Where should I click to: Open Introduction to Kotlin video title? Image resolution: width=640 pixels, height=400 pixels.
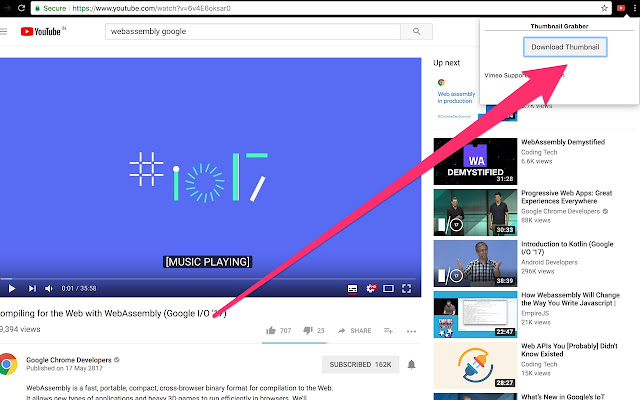point(567,248)
